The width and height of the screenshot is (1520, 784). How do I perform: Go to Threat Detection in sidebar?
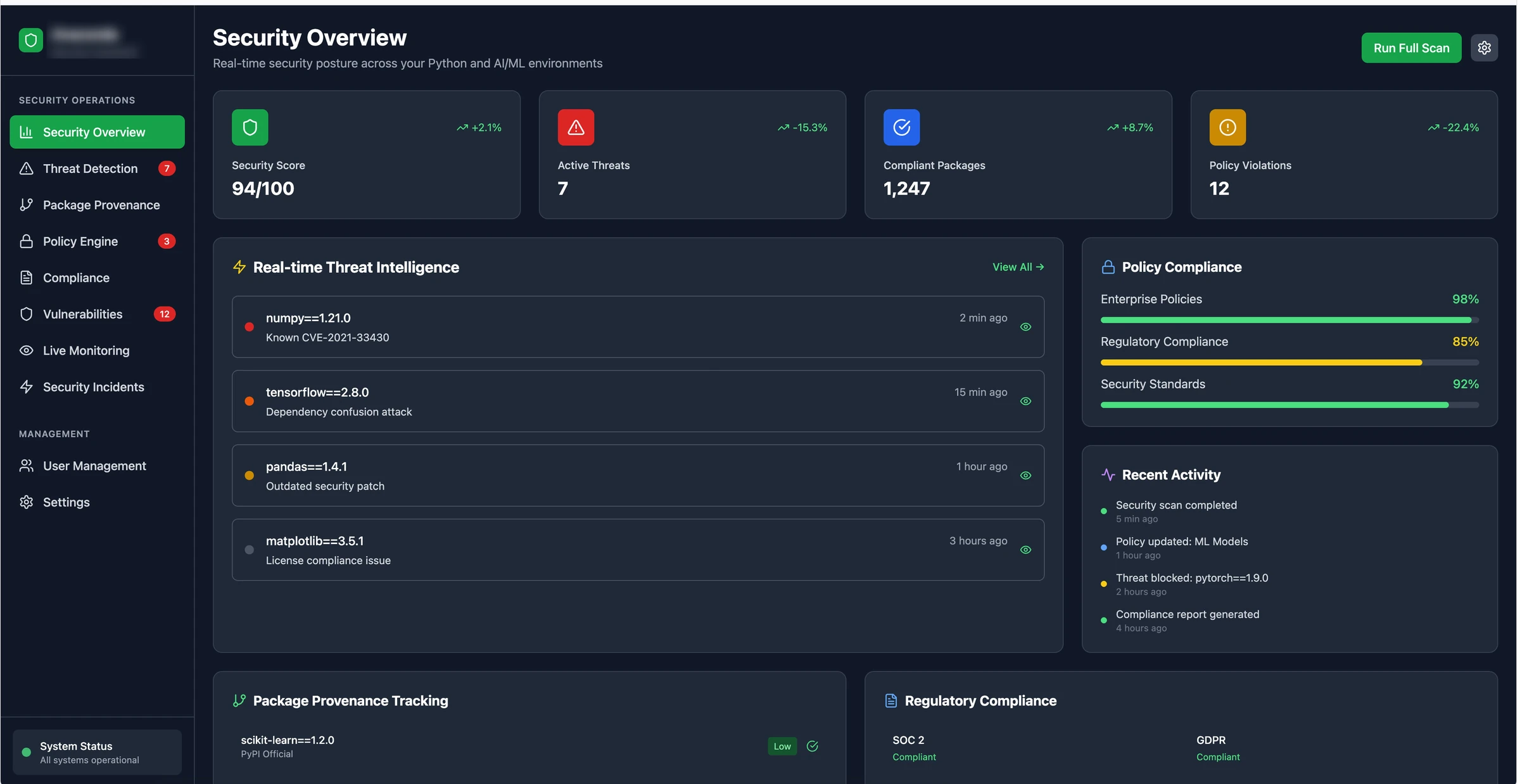click(x=97, y=168)
